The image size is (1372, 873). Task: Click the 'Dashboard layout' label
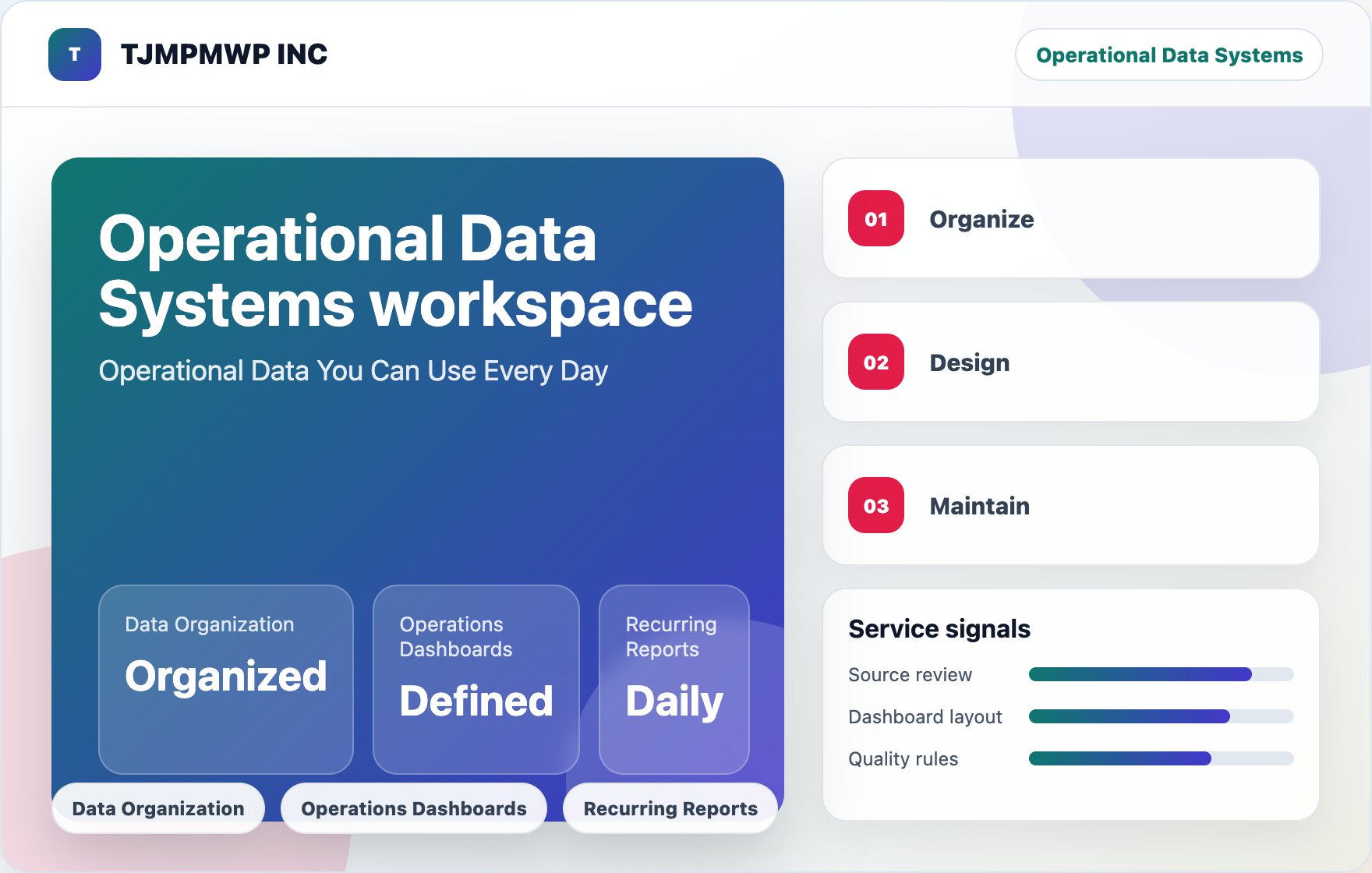pos(925,717)
